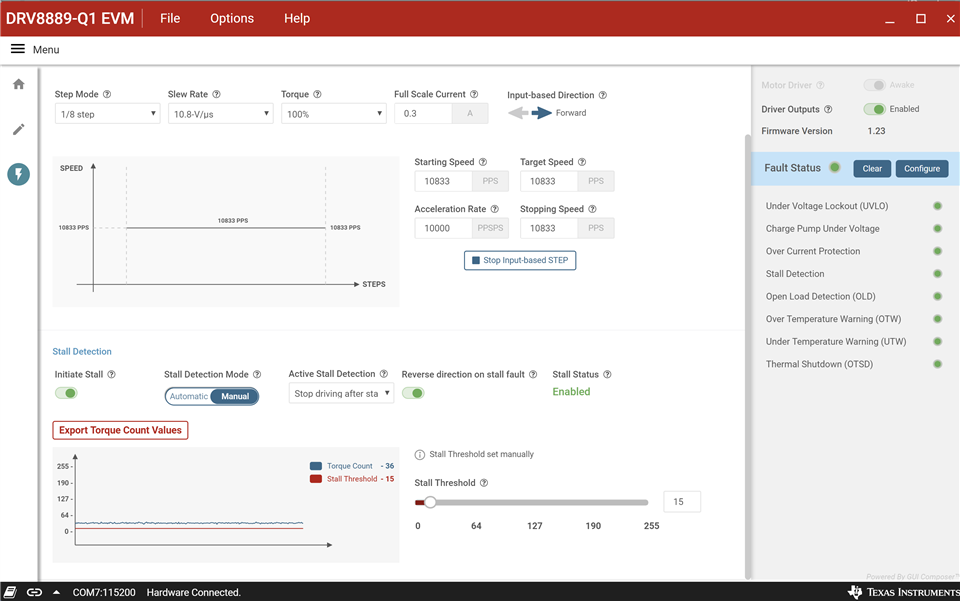Expand the status bar up-arrow icon
960x601 pixels.
[56, 592]
